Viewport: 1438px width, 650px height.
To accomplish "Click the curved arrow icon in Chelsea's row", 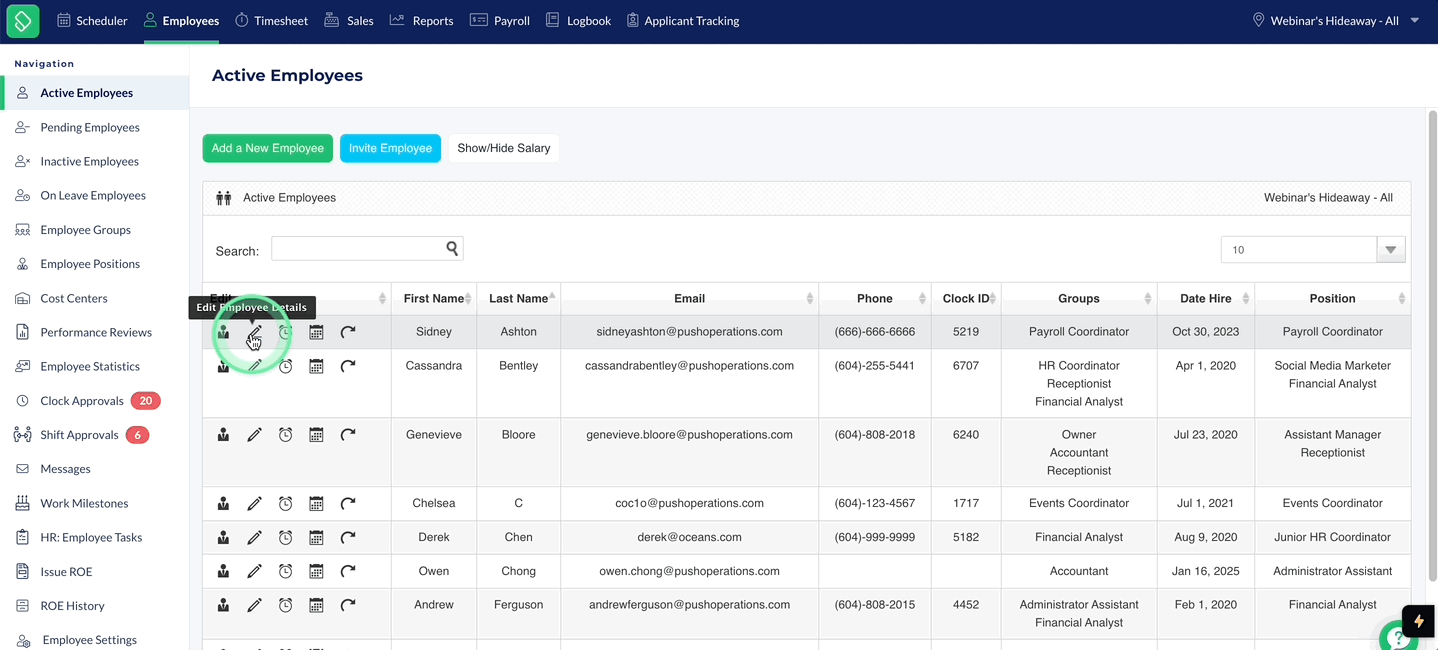I will coord(348,503).
